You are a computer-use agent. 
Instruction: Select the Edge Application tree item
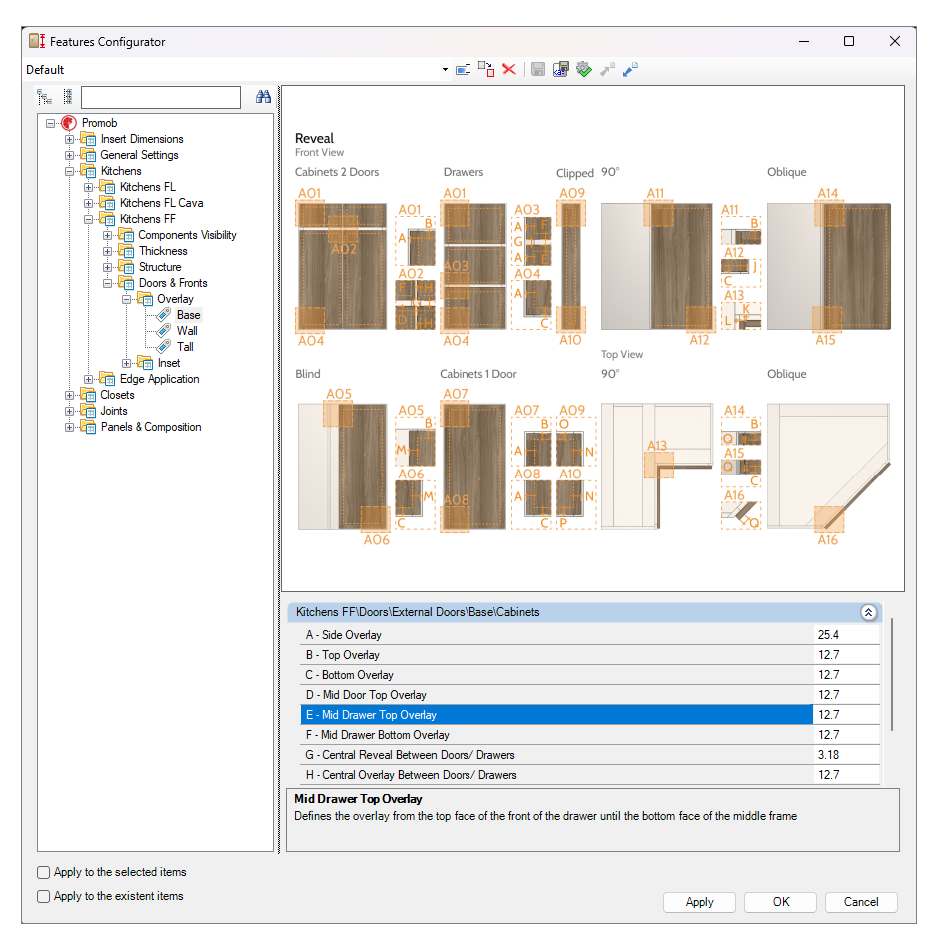(159, 379)
